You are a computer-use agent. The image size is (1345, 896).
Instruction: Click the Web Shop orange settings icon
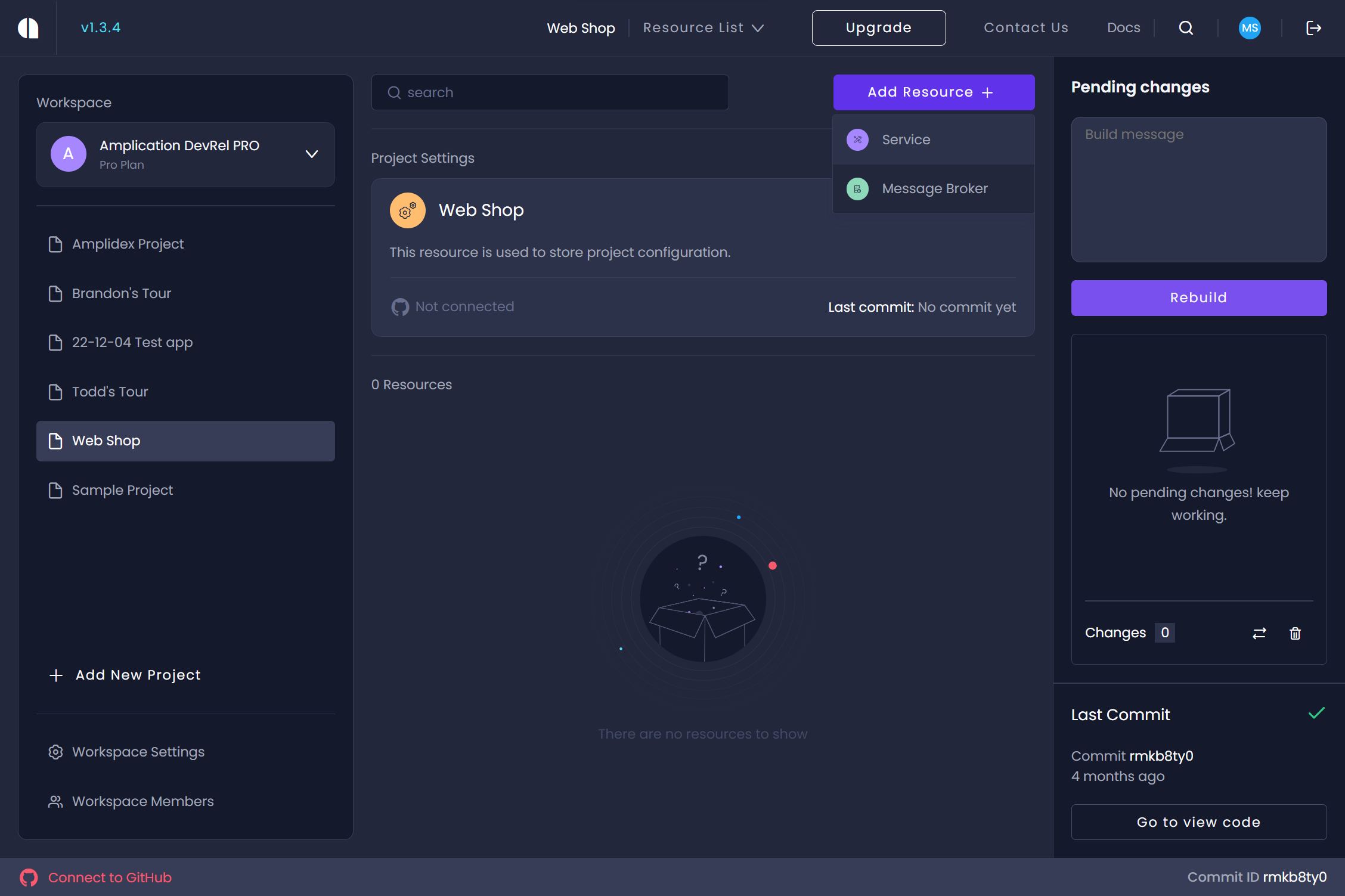pyautogui.click(x=408, y=210)
